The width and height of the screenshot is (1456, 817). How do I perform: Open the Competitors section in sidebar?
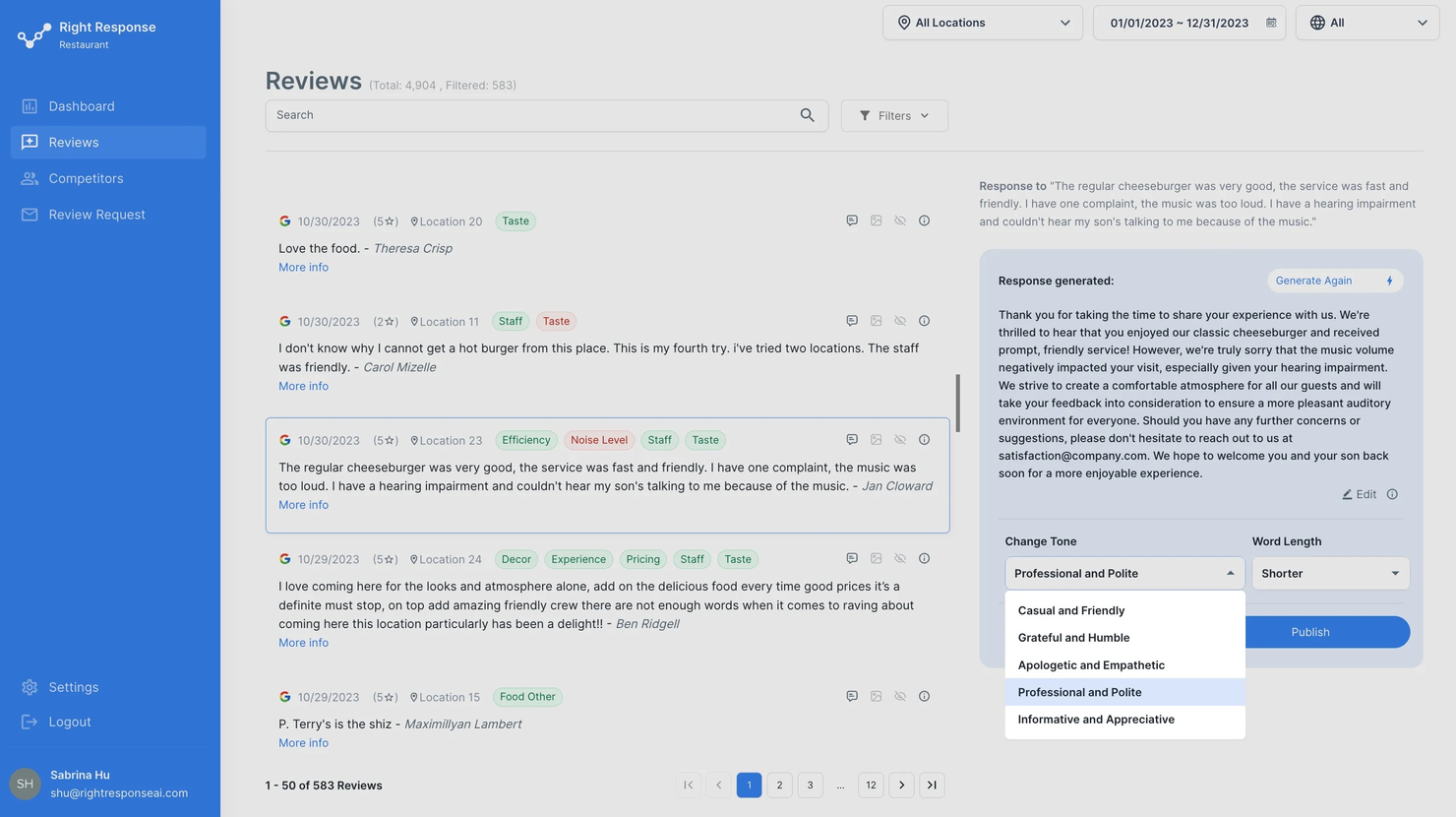[85, 178]
